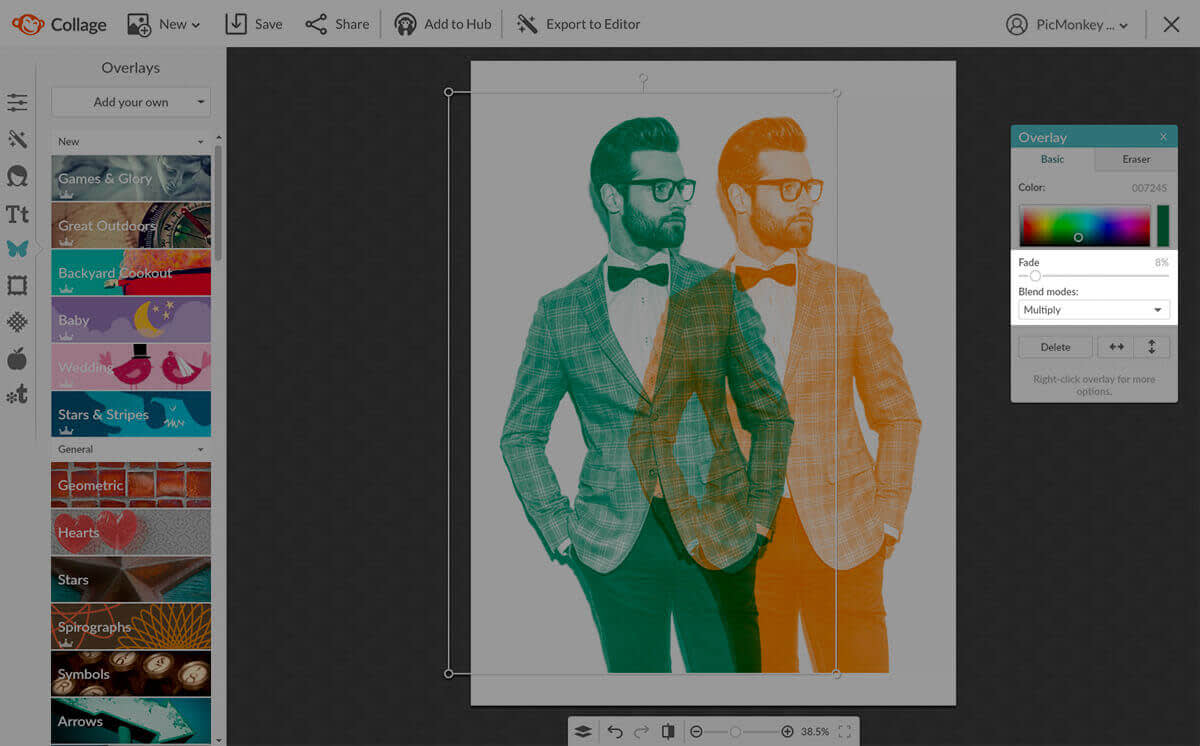Open Great Outdoors overlays

(x=131, y=225)
